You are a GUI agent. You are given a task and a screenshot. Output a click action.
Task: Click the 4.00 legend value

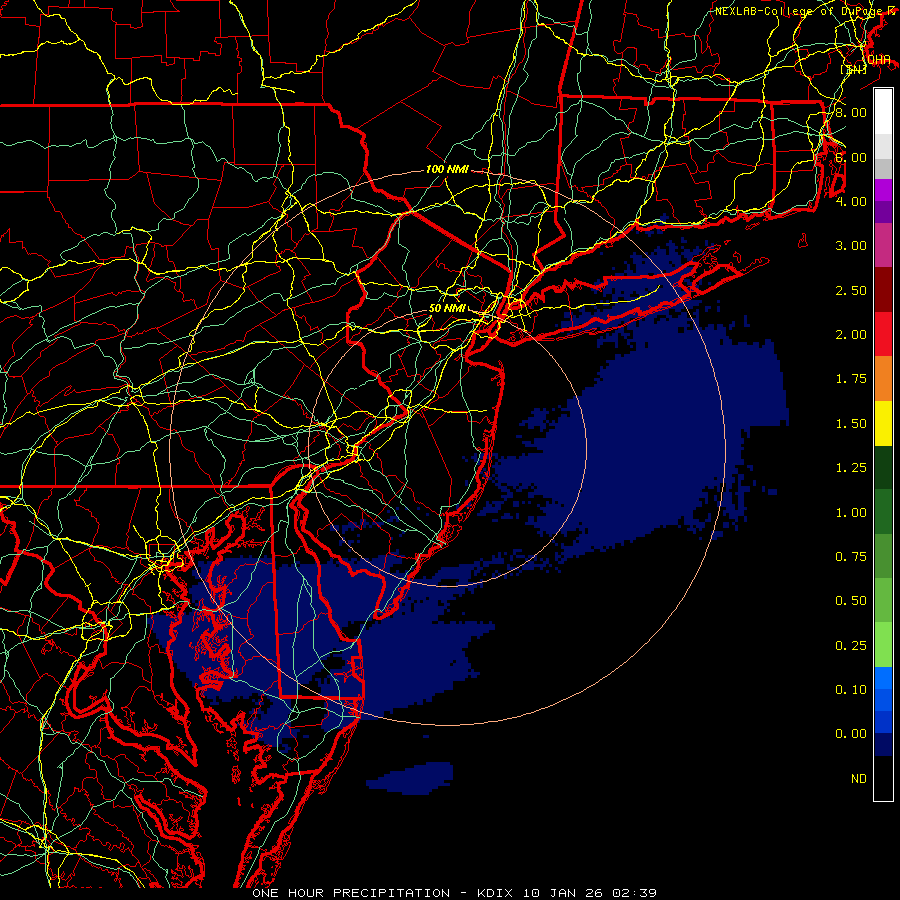(851, 201)
